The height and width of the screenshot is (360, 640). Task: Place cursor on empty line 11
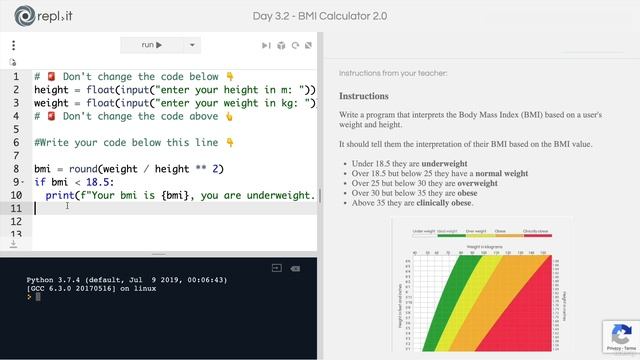176,208
